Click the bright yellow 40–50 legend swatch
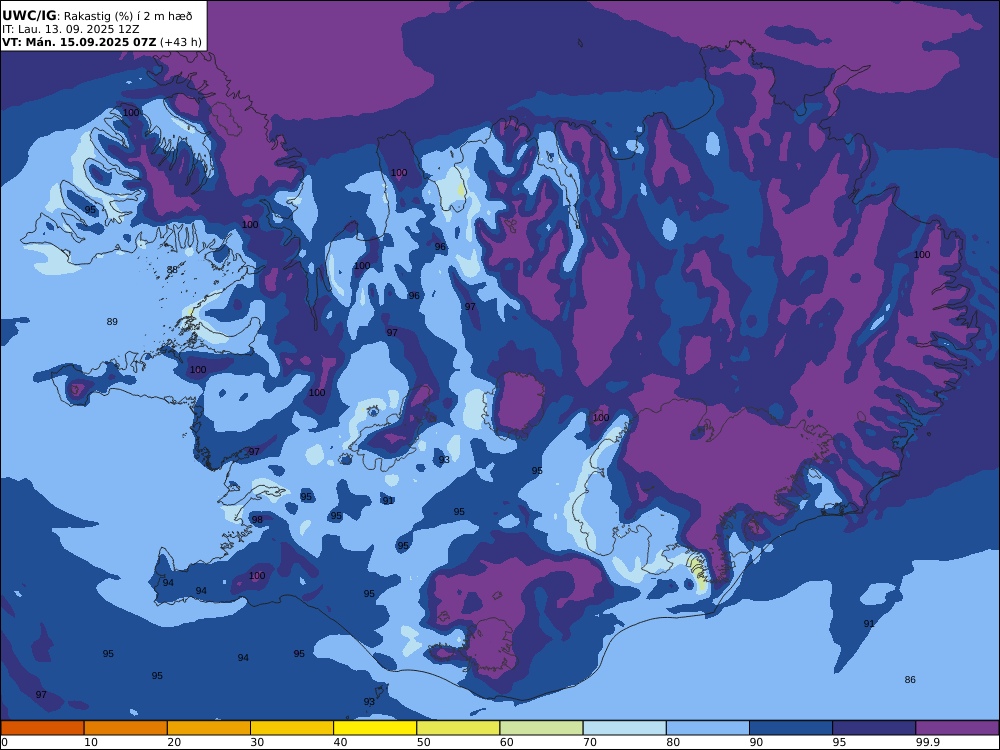Image resolution: width=1000 pixels, height=750 pixels. point(375,728)
